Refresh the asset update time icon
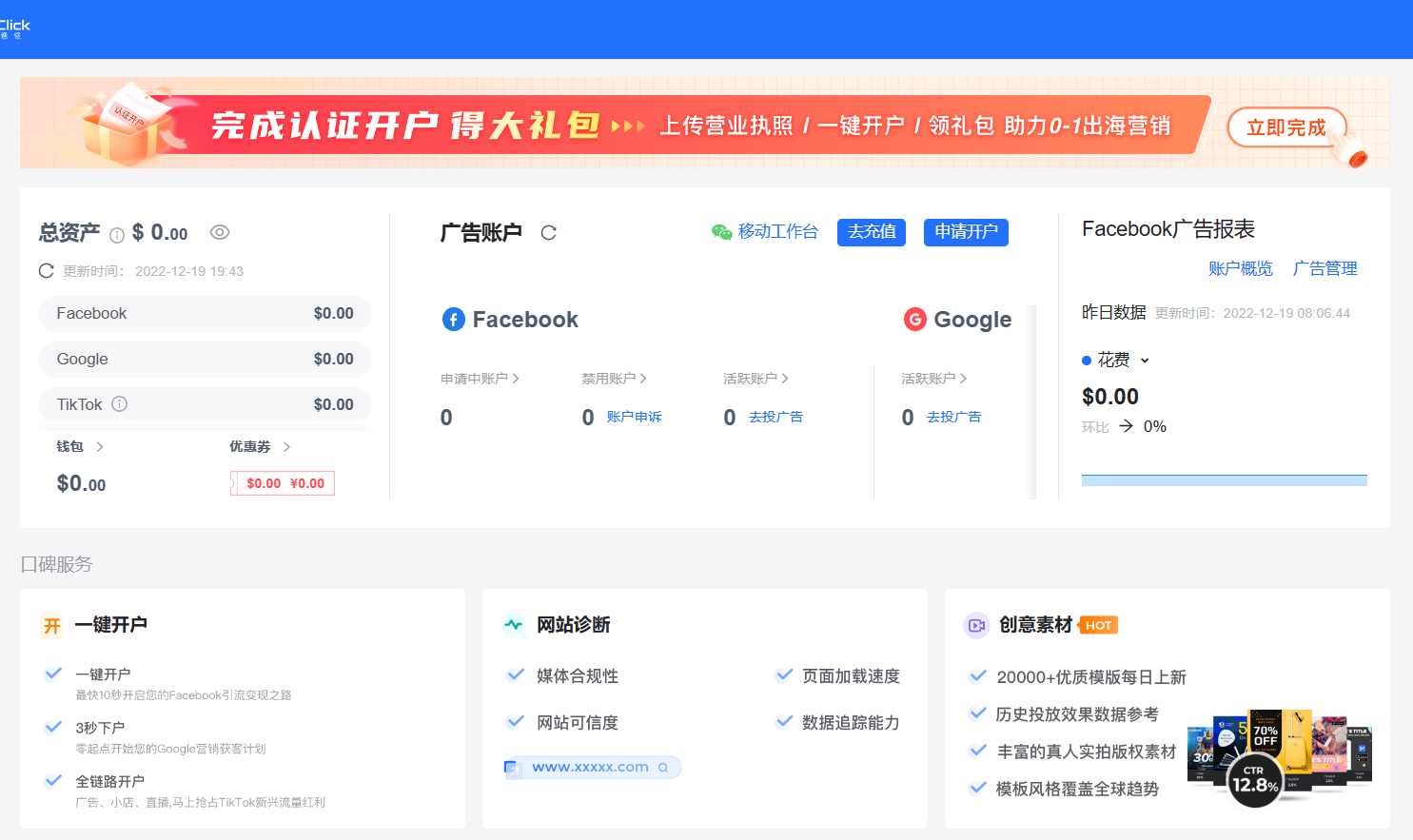Image resolution: width=1413 pixels, height=840 pixels. pyautogui.click(x=46, y=271)
